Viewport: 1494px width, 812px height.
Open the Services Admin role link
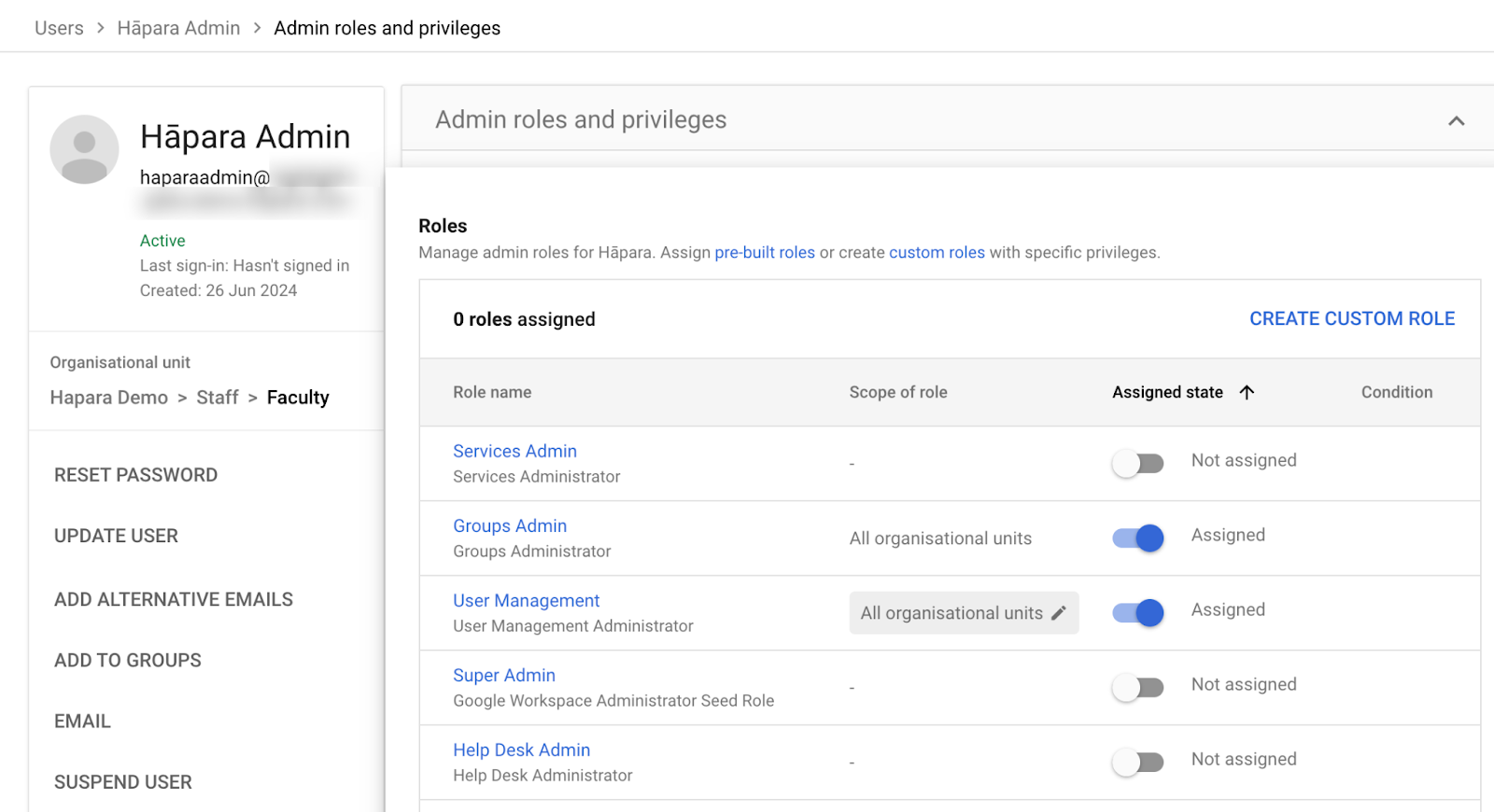(x=514, y=451)
